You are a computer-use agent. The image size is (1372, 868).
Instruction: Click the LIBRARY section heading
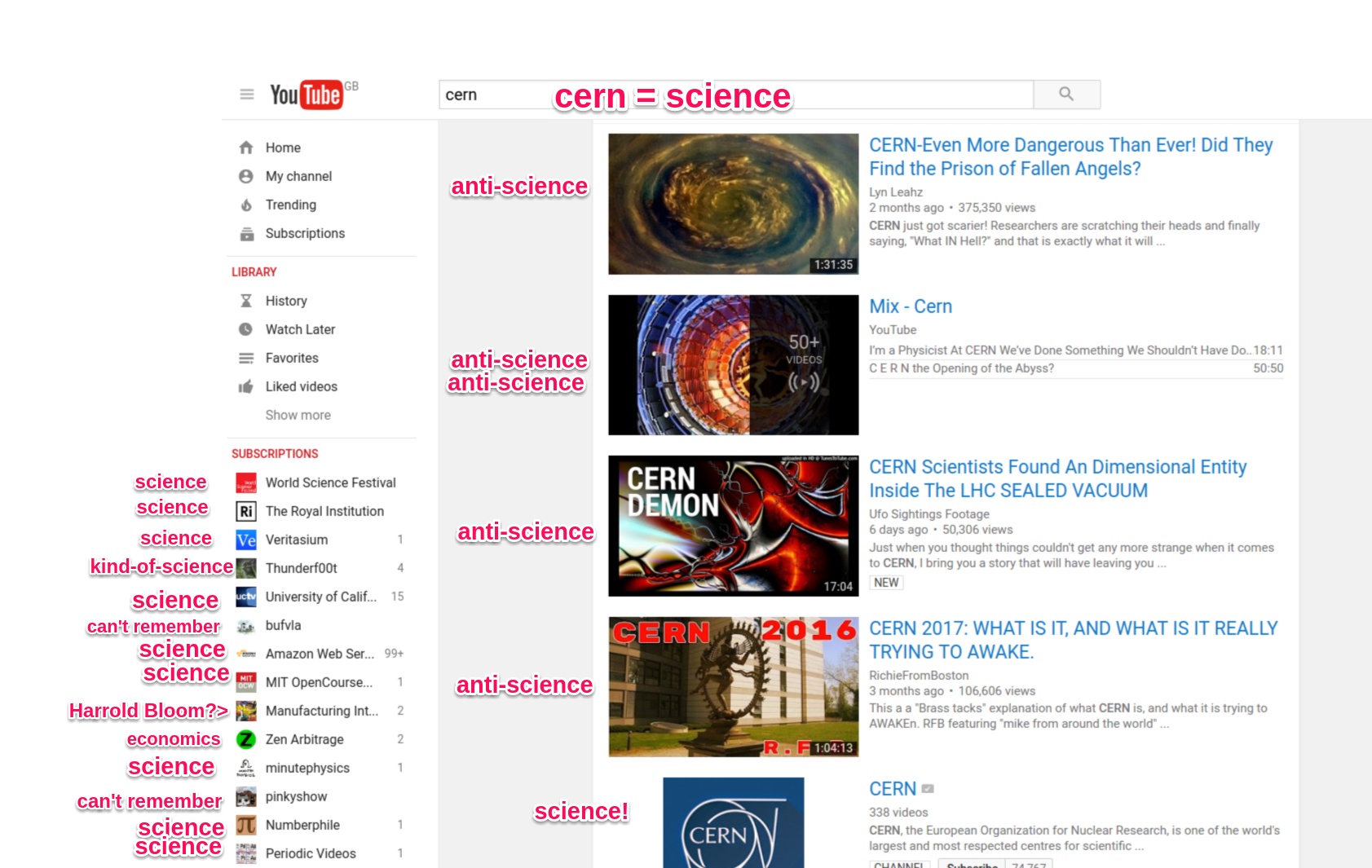click(x=254, y=271)
